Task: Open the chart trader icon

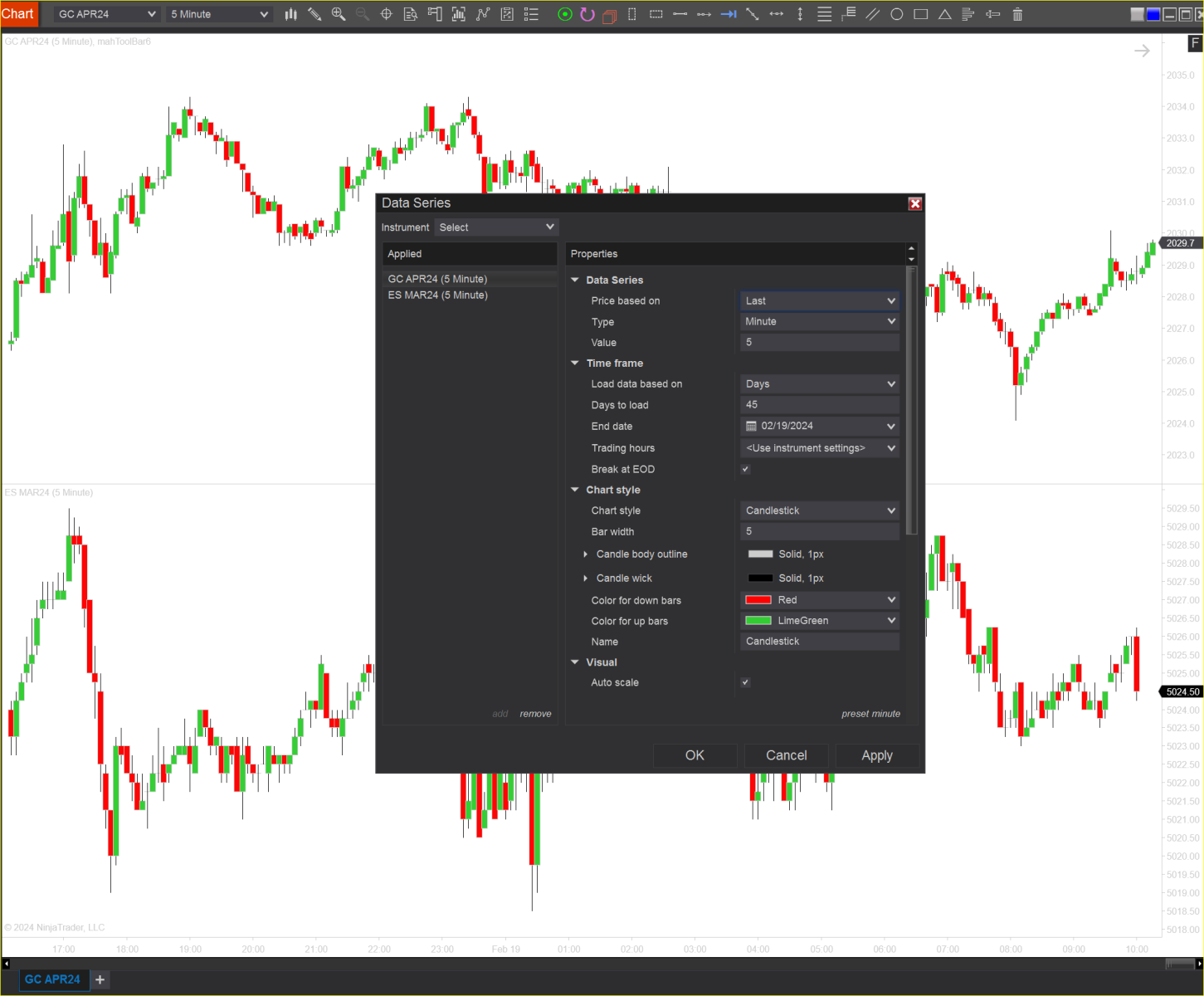Action: [435, 14]
